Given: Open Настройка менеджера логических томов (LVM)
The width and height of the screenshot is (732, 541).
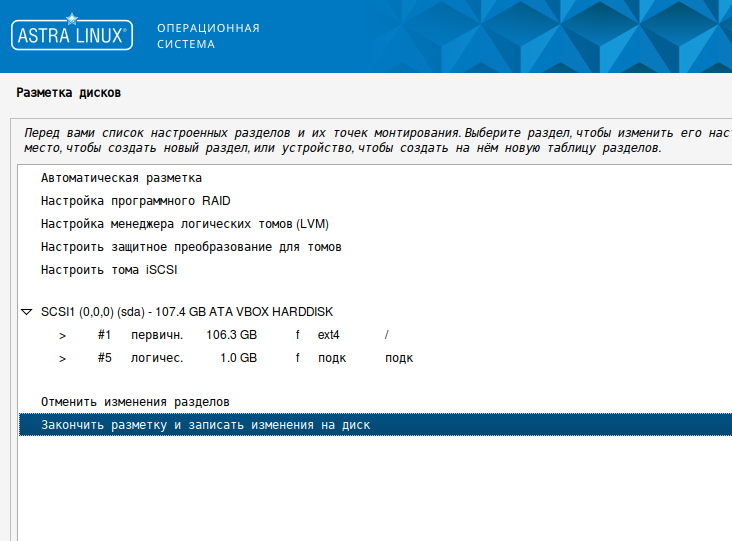Looking at the screenshot, I should [x=185, y=223].
